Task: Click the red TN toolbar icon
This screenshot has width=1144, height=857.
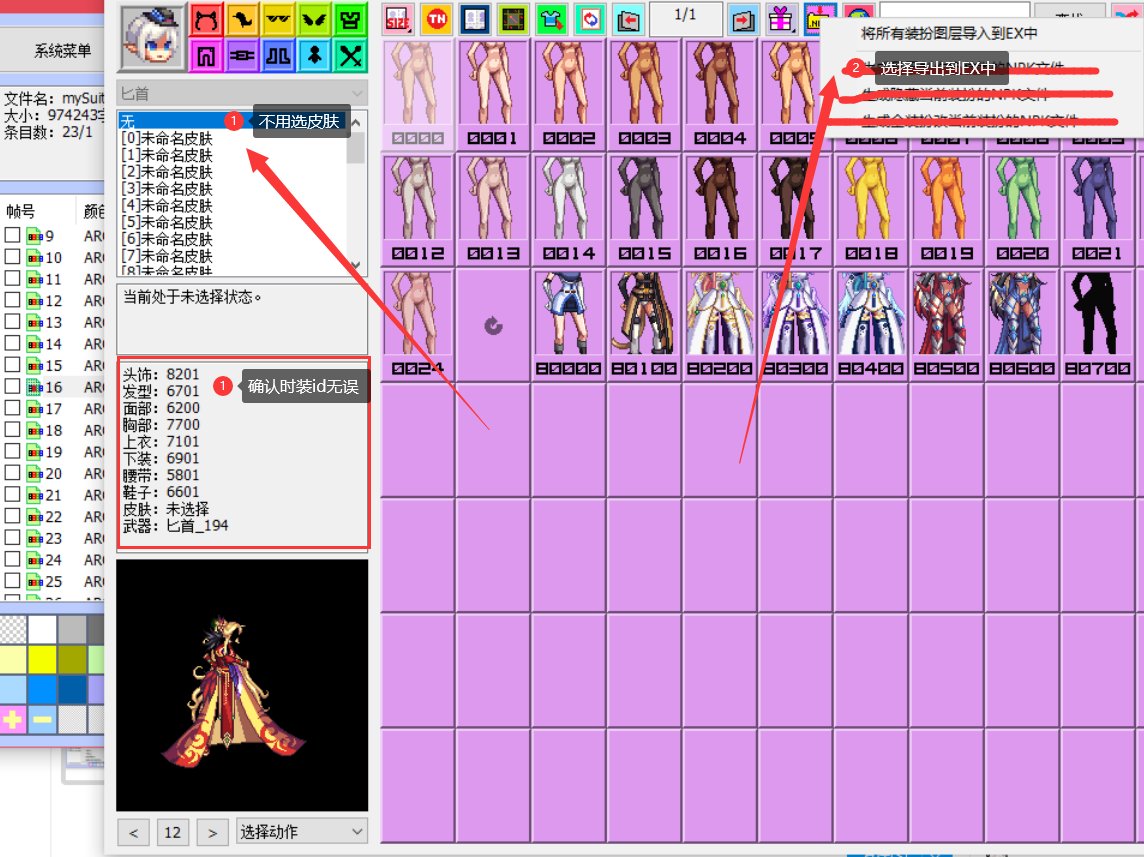Action: click(437, 20)
